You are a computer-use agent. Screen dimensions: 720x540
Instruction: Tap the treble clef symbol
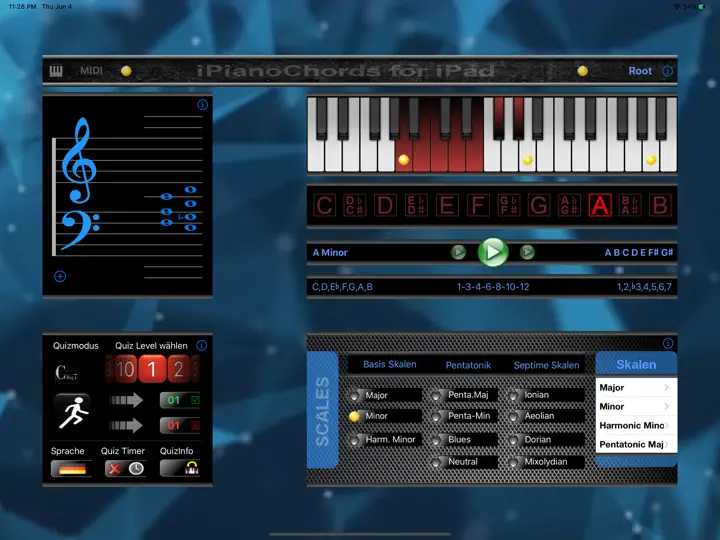tap(79, 159)
